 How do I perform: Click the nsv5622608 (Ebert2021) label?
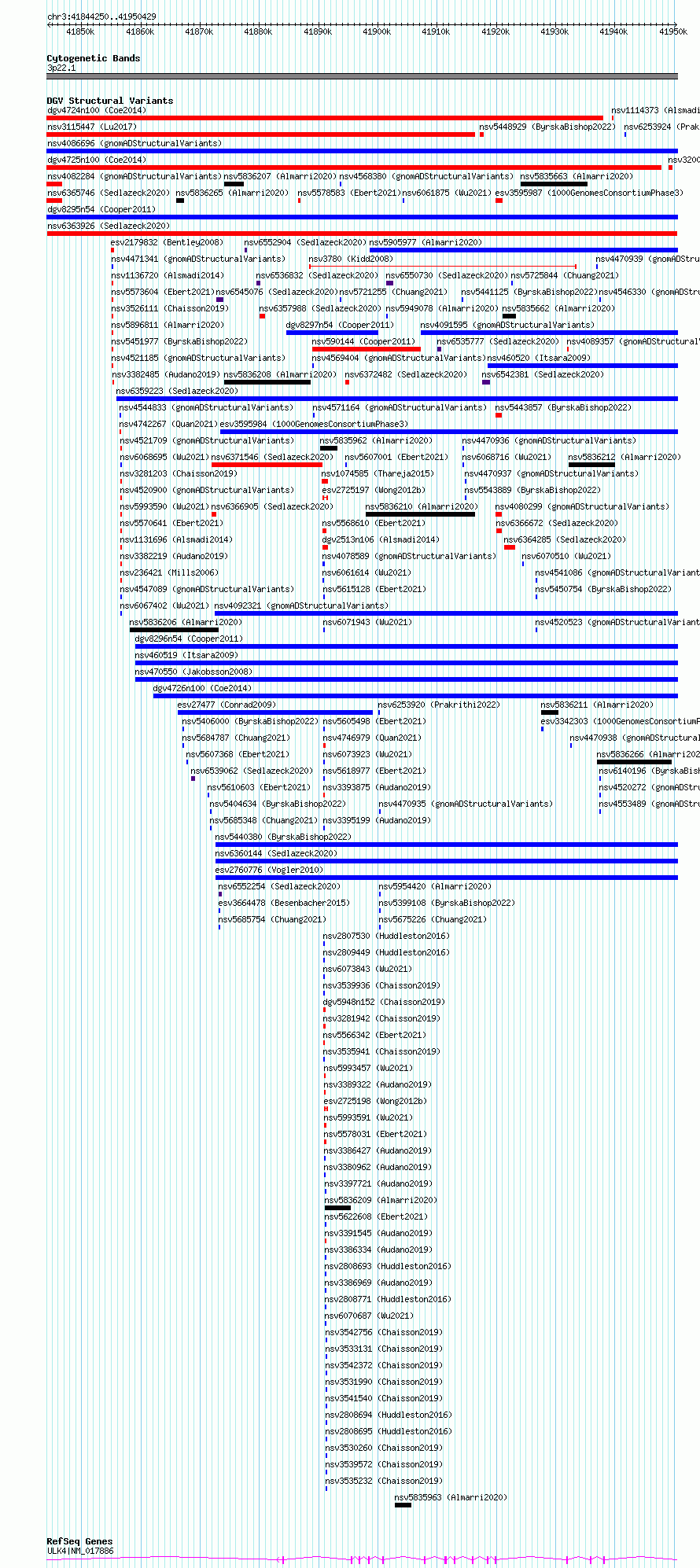click(376, 1216)
